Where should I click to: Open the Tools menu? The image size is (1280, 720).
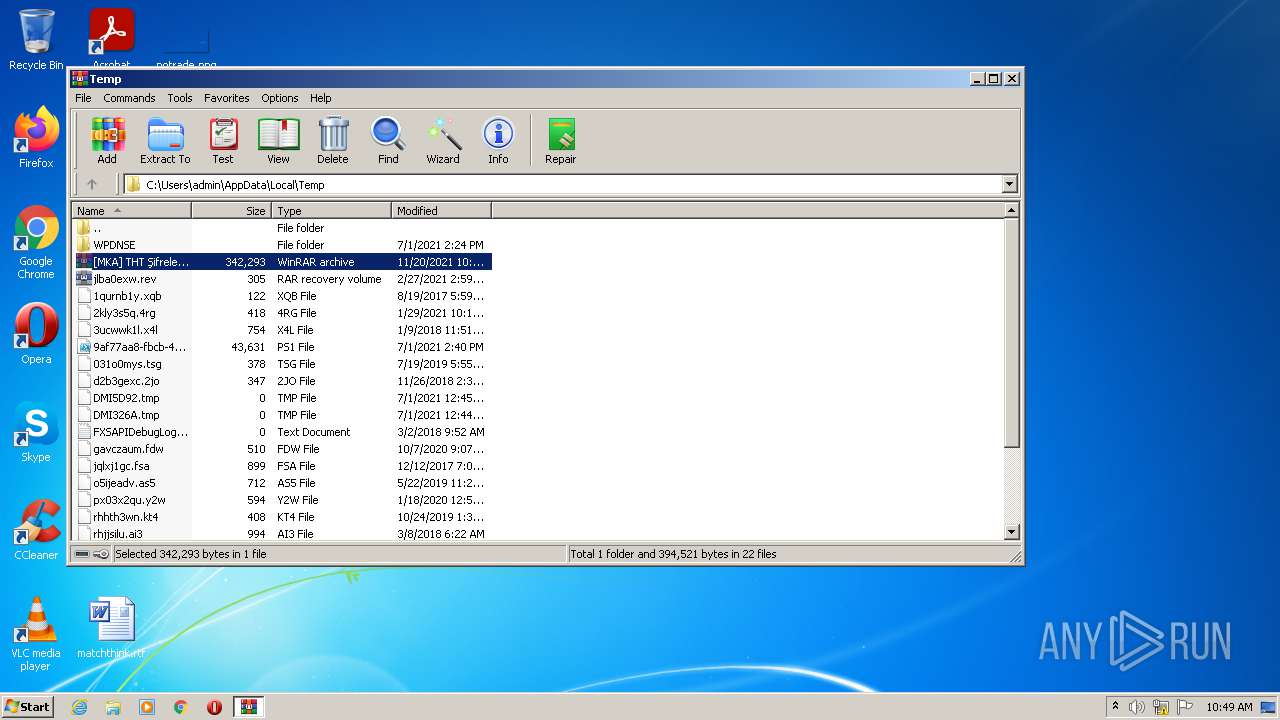coord(180,98)
